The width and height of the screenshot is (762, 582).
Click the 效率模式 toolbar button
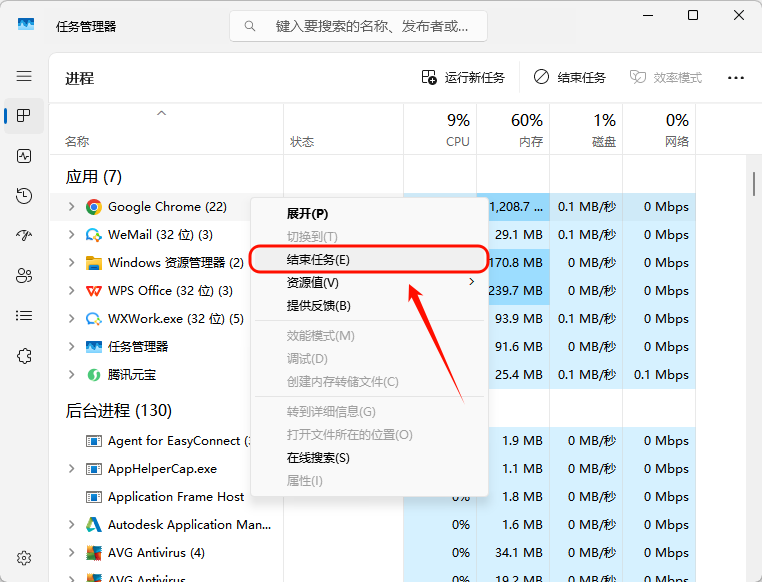point(666,78)
